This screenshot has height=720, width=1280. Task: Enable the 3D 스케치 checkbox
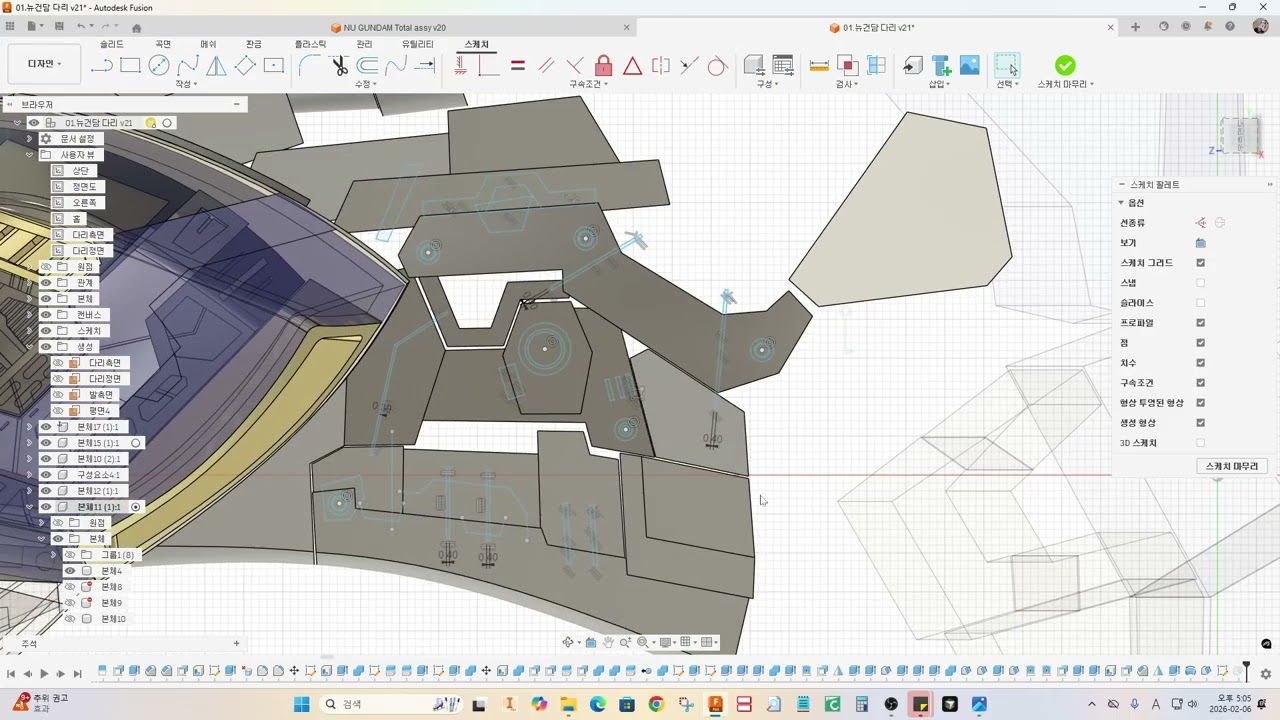click(1200, 443)
